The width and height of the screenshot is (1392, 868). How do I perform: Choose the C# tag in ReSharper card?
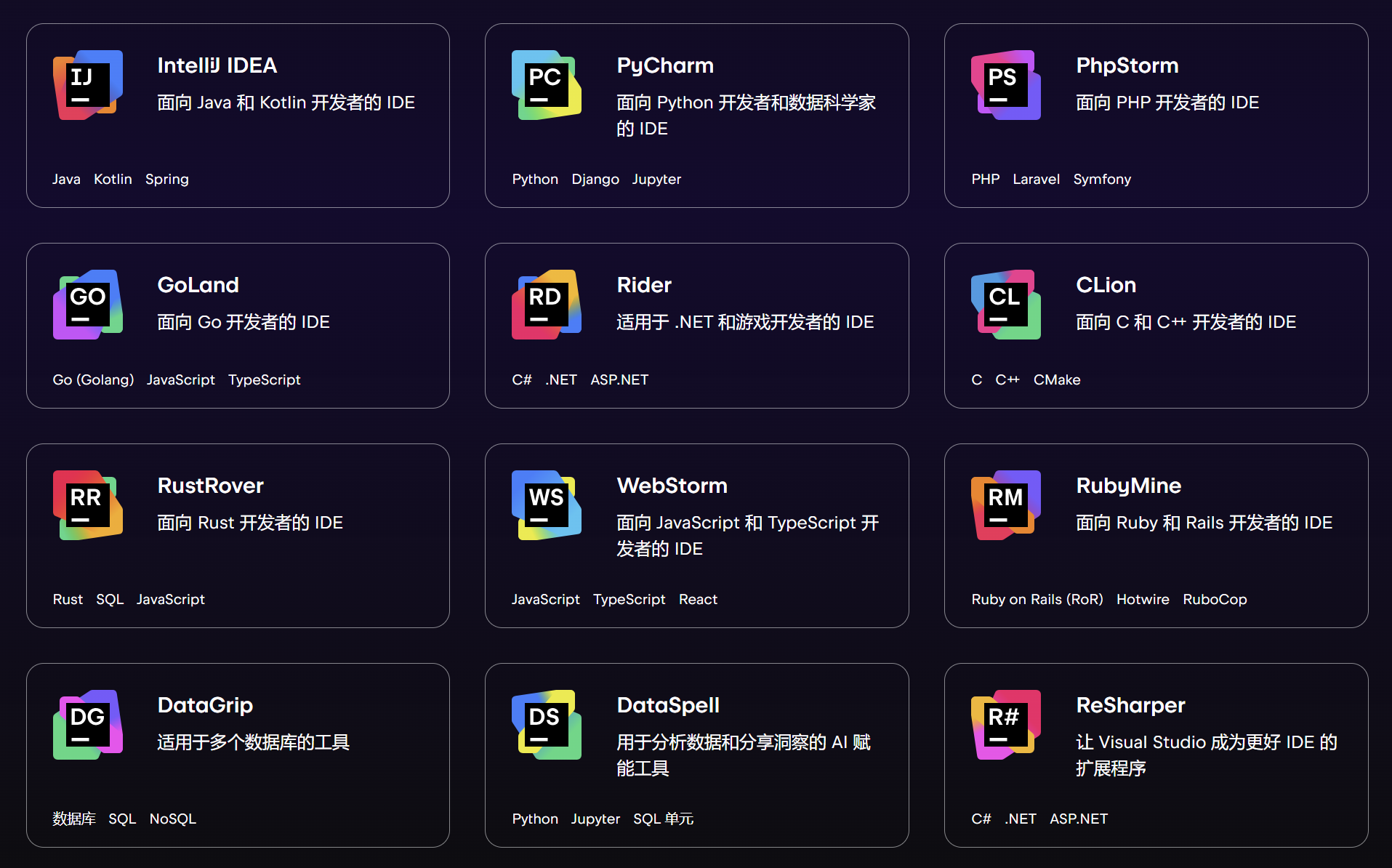pos(981,819)
